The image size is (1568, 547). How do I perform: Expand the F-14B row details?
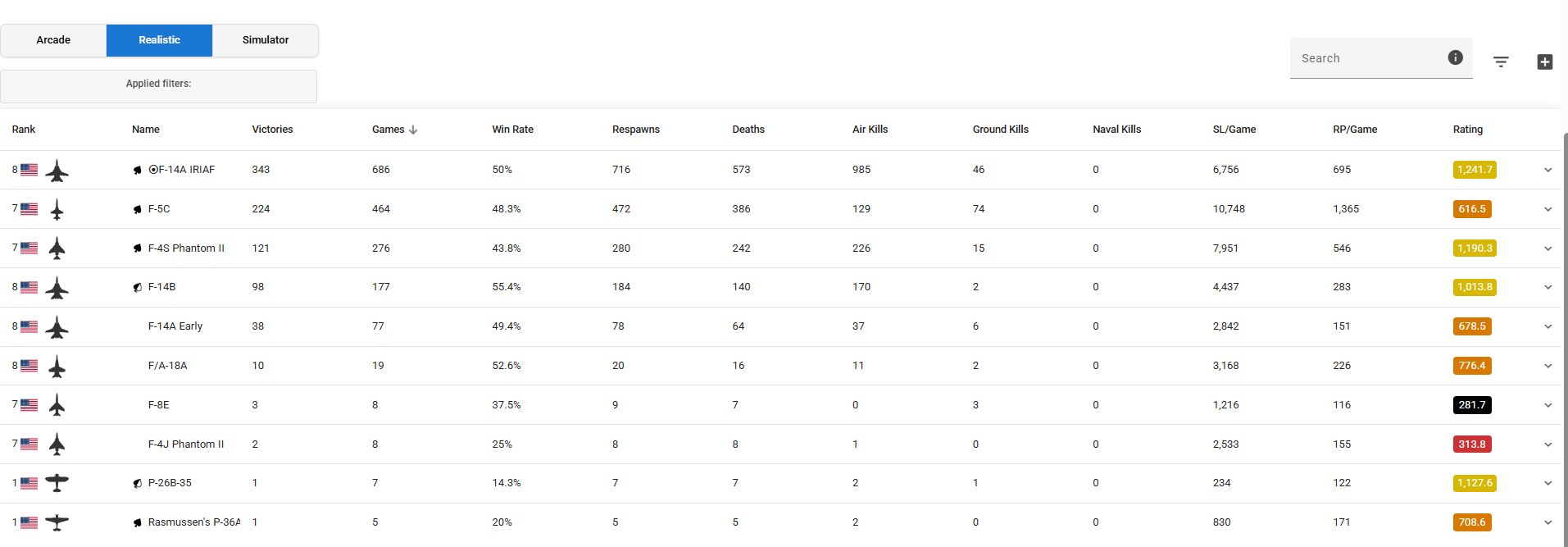1548,287
